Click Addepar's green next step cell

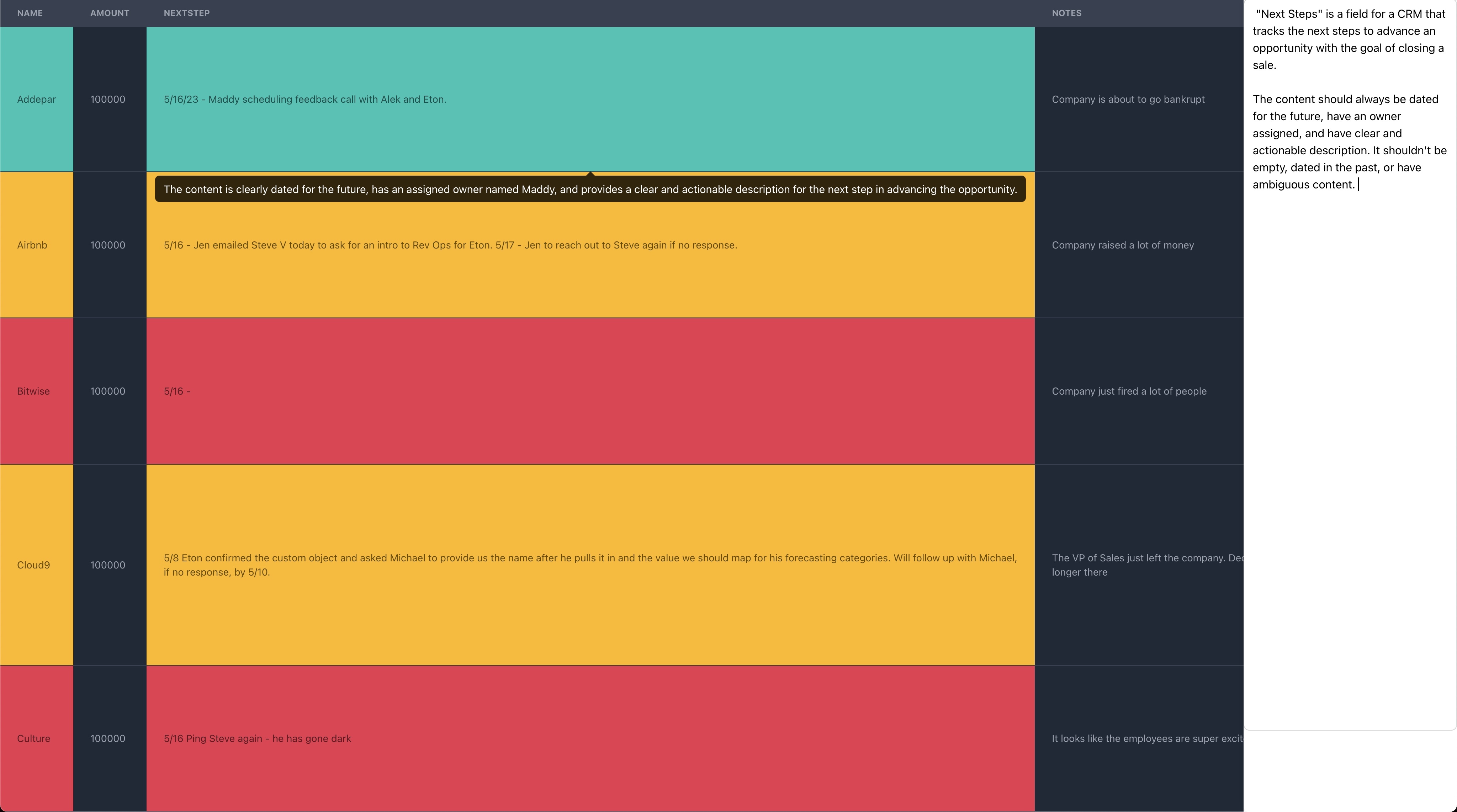coord(306,100)
